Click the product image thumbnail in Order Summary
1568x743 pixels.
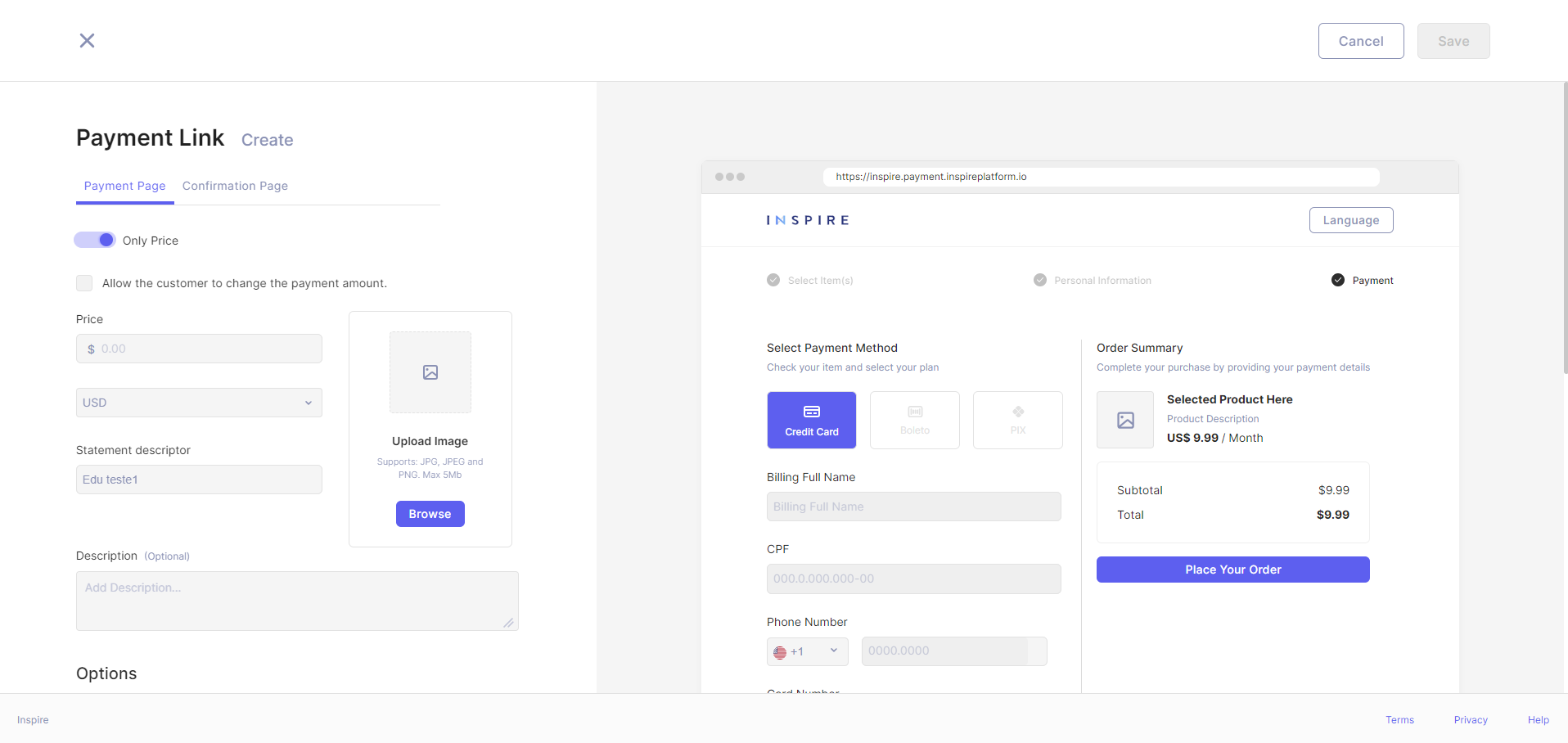1125,420
